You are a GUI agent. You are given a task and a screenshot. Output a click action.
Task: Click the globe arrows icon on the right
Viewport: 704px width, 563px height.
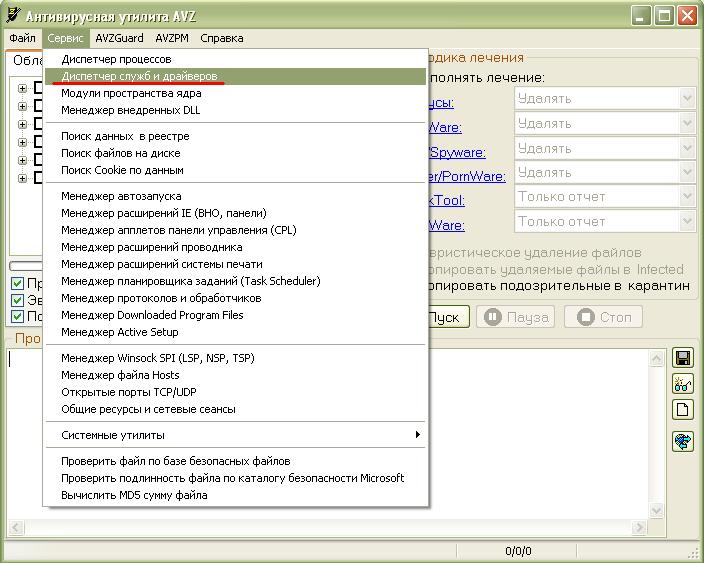(x=683, y=441)
